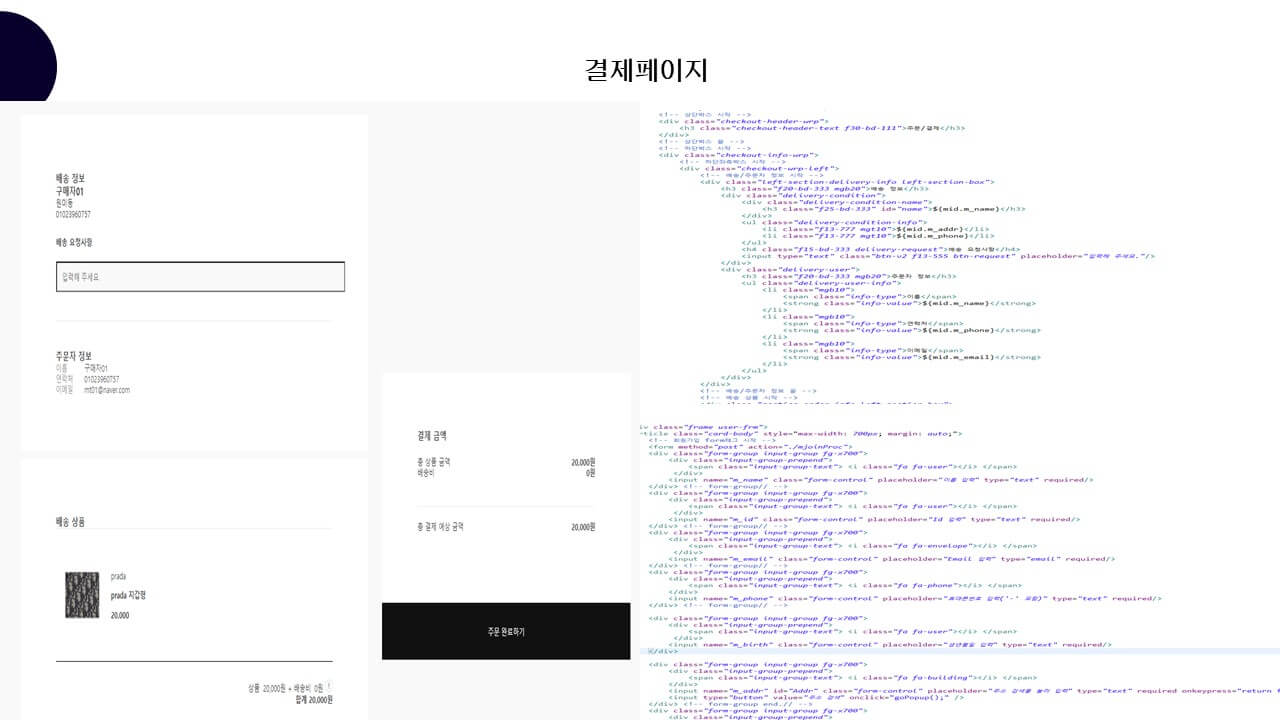Click the '배송 요청사항' label
The height and width of the screenshot is (720, 1280).
tap(74, 243)
